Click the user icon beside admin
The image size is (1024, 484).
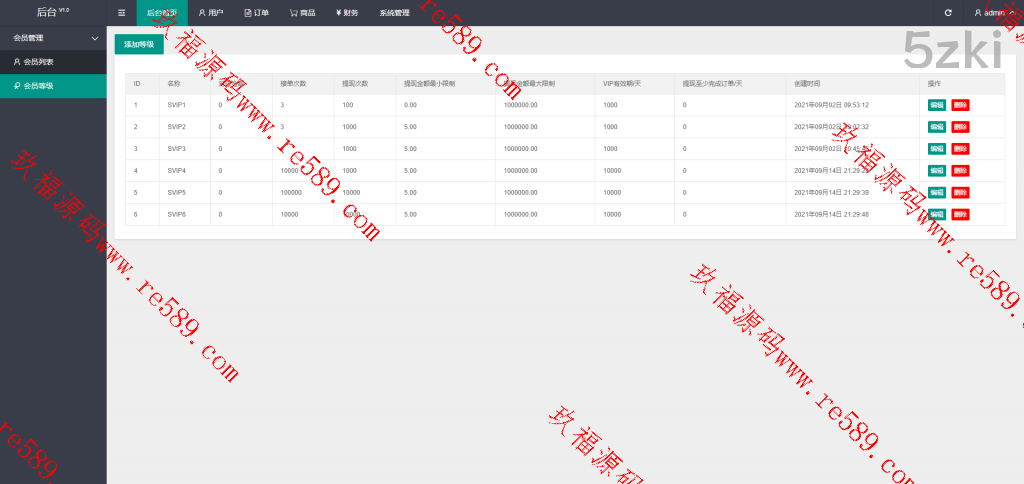coord(978,13)
